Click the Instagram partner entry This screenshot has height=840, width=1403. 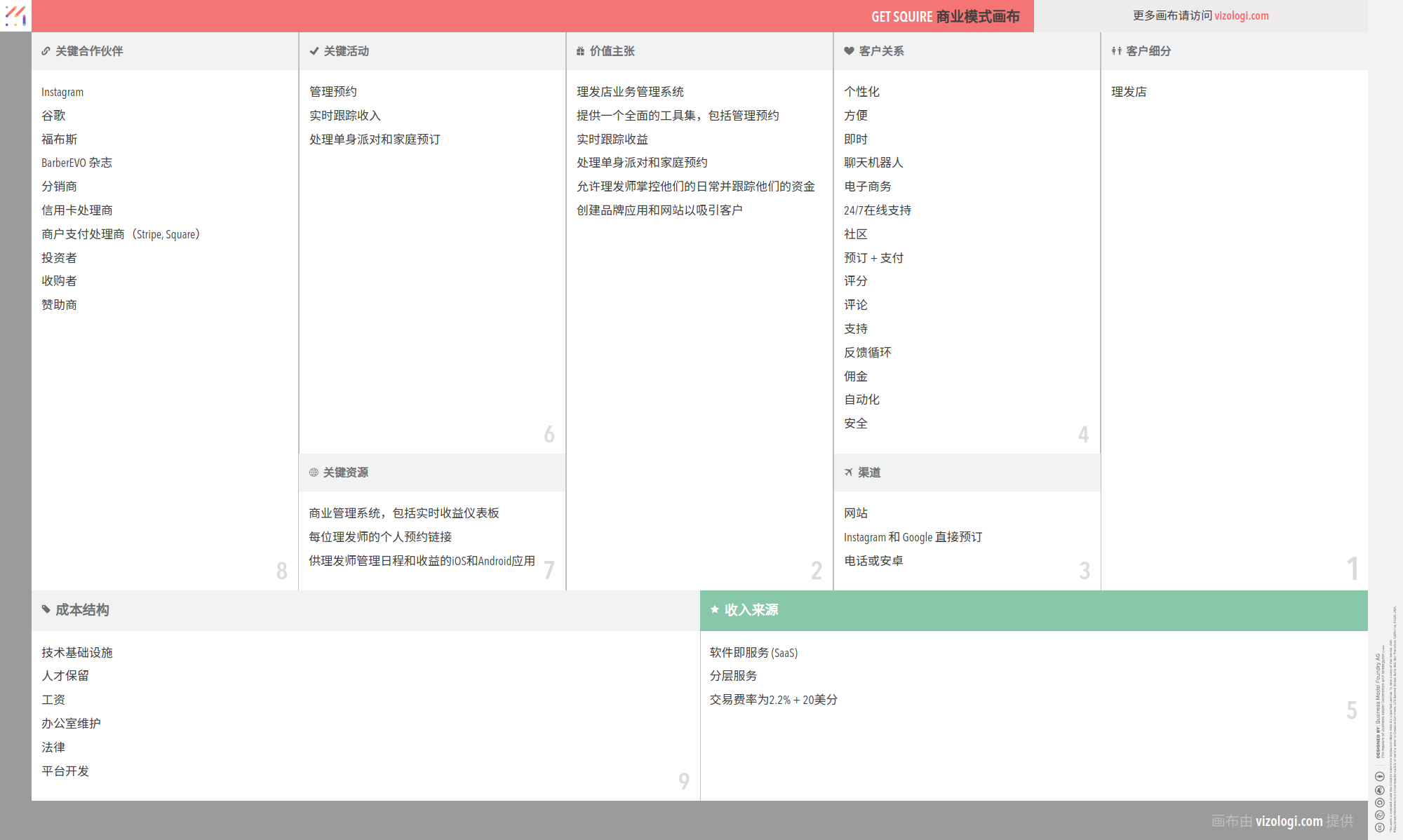[x=62, y=92]
